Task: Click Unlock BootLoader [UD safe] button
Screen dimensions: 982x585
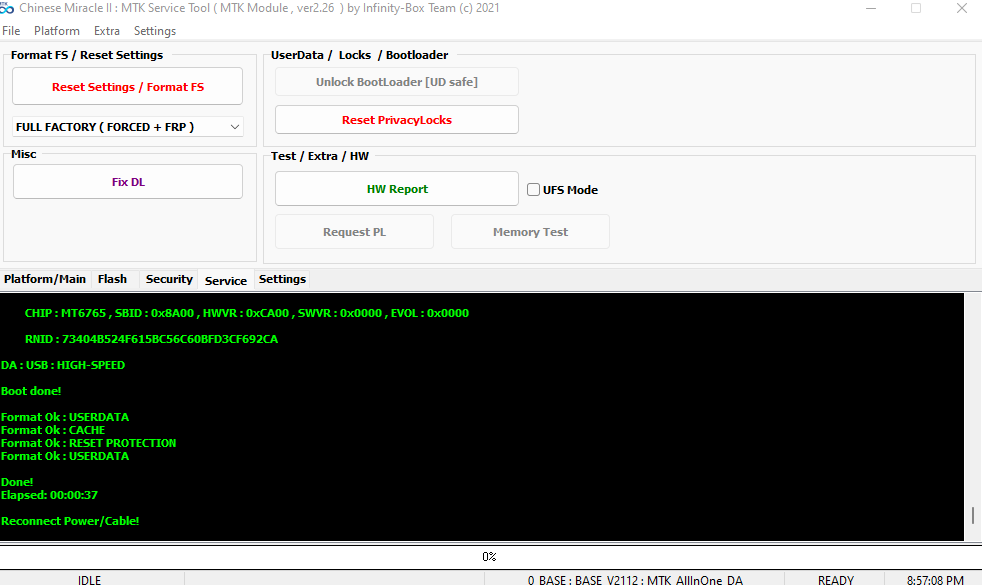Action: tap(396, 82)
